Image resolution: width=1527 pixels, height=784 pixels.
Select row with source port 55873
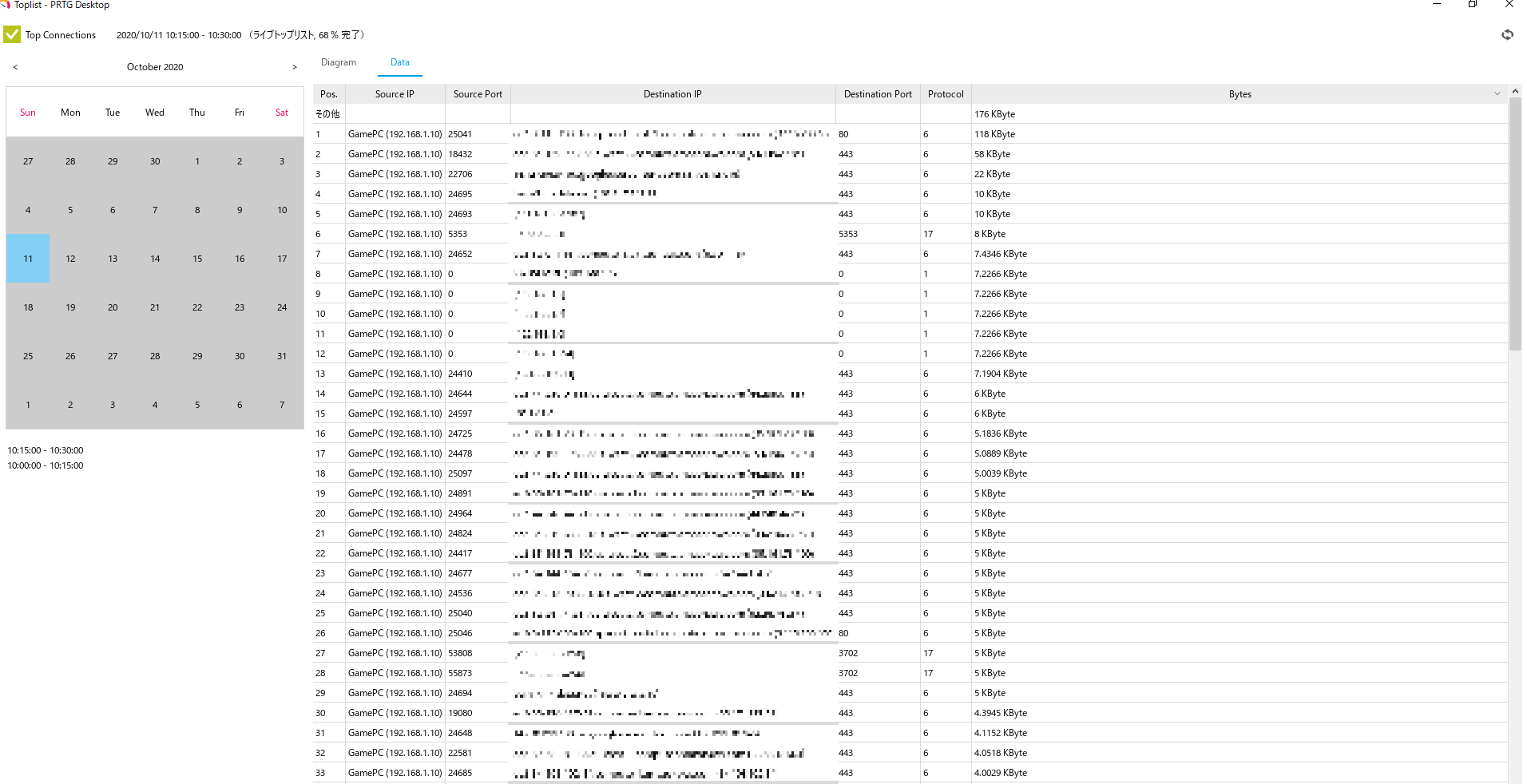(x=910, y=673)
